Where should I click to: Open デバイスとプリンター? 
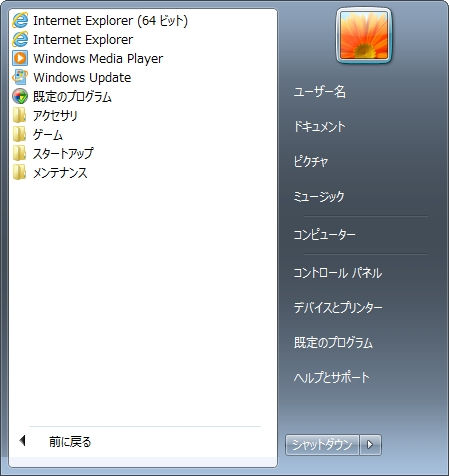(338, 307)
